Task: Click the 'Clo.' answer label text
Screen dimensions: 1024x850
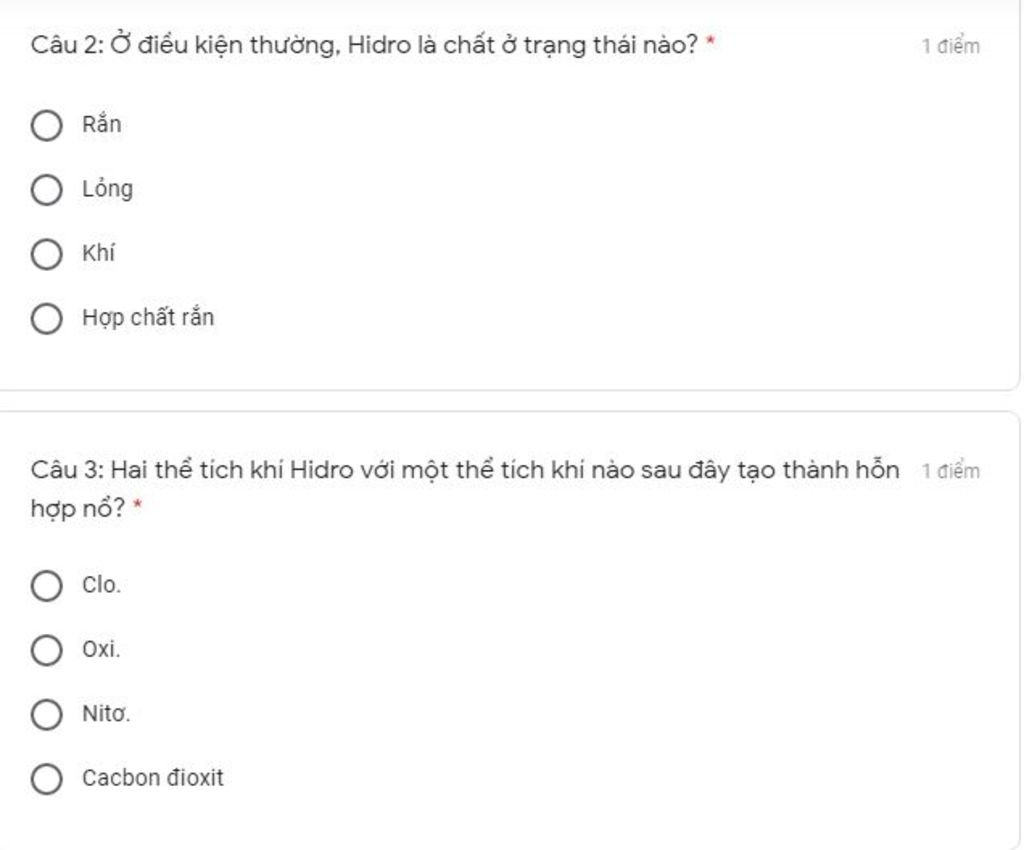Action: tap(102, 584)
